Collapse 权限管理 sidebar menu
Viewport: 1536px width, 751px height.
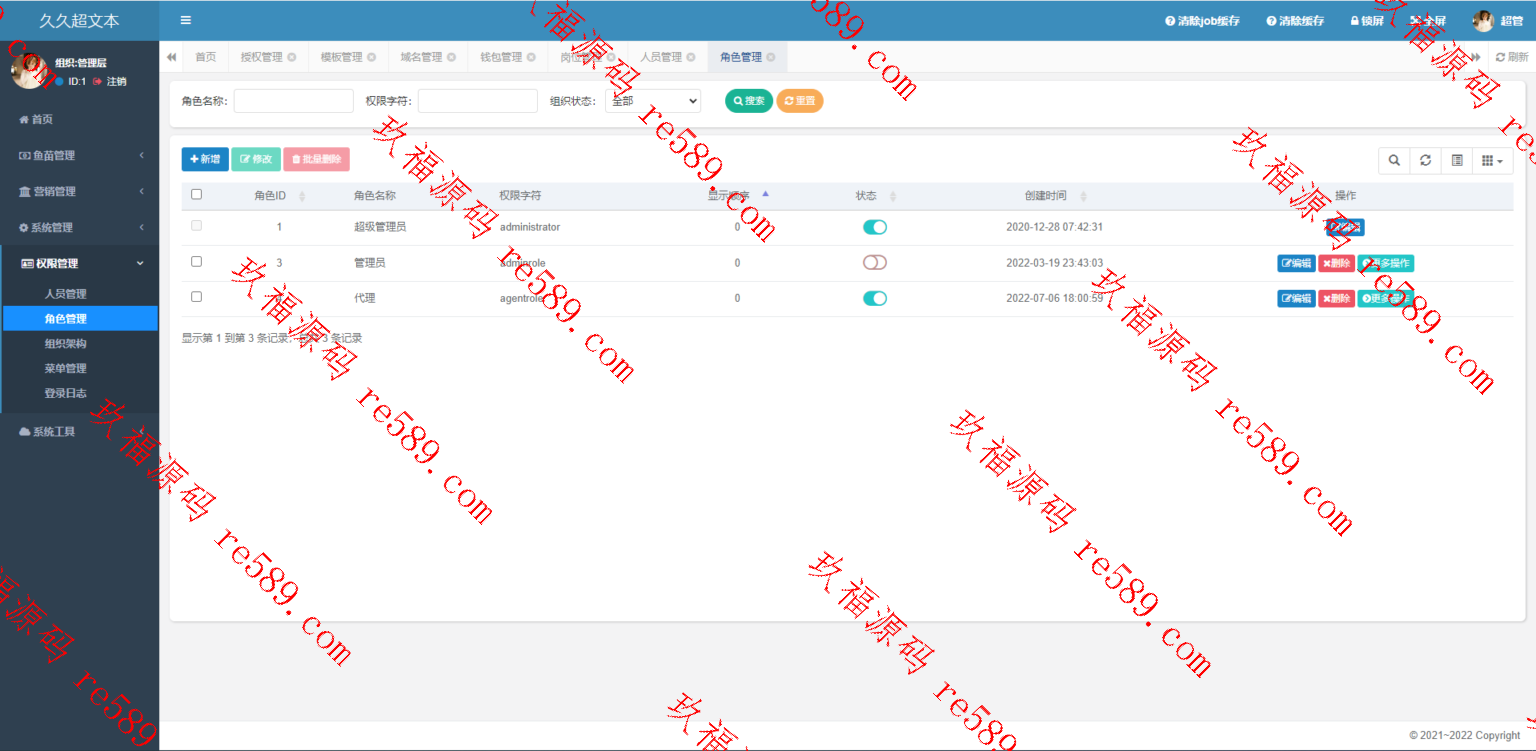click(x=79, y=263)
